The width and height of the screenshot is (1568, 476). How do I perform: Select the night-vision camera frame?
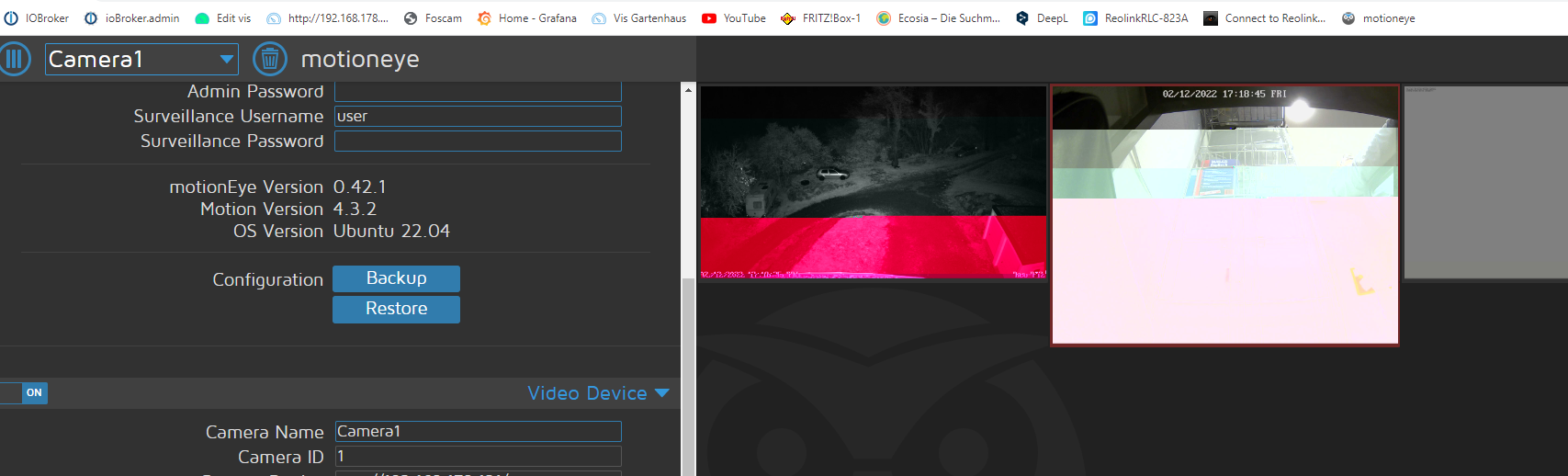(x=873, y=182)
